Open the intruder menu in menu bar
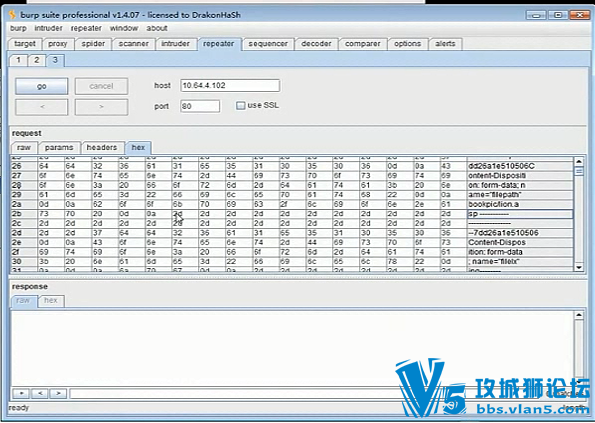This screenshot has height=423, width=595. [x=48, y=28]
